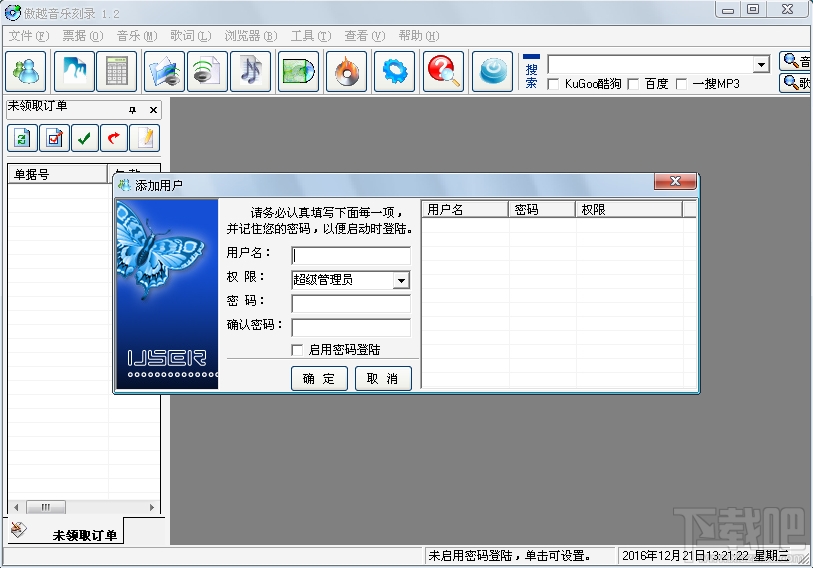The width and height of the screenshot is (813, 568).
Task: Click the horizontal scrollbar thumb in the order list
Action: pyautogui.click(x=46, y=507)
